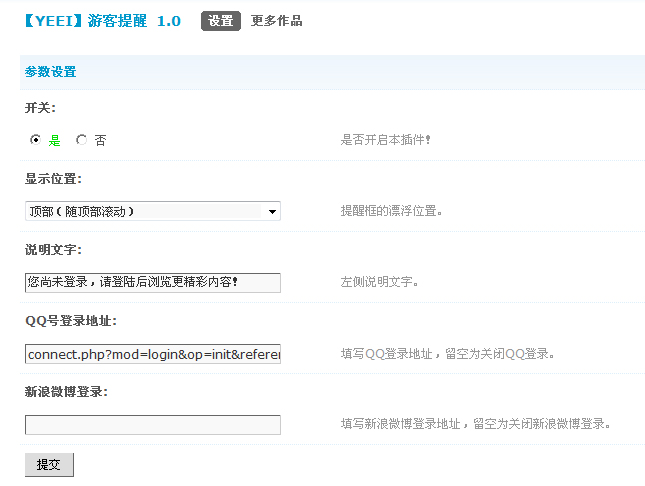Click the 更多作品 link

276,21
